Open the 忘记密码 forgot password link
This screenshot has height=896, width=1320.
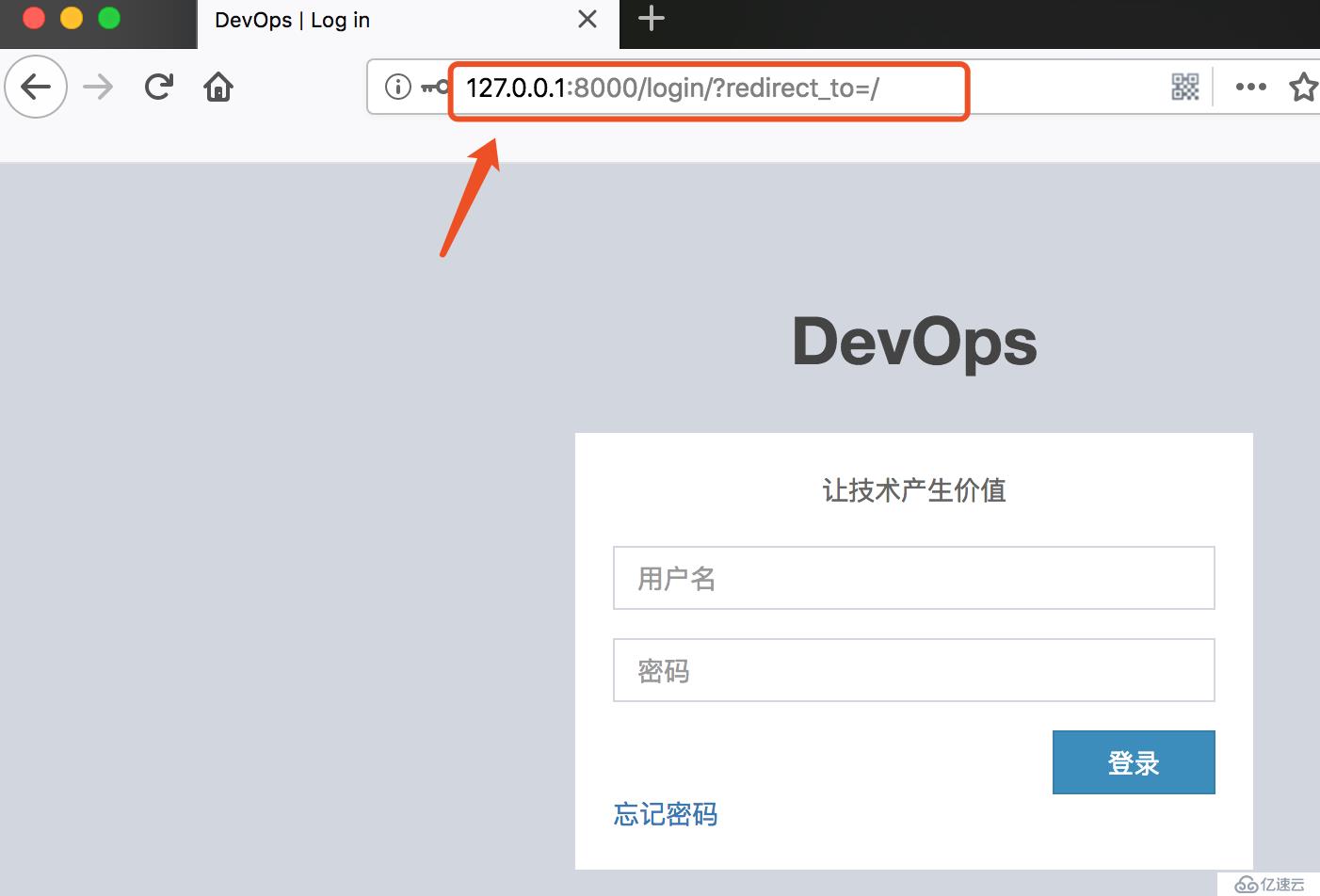tap(666, 814)
